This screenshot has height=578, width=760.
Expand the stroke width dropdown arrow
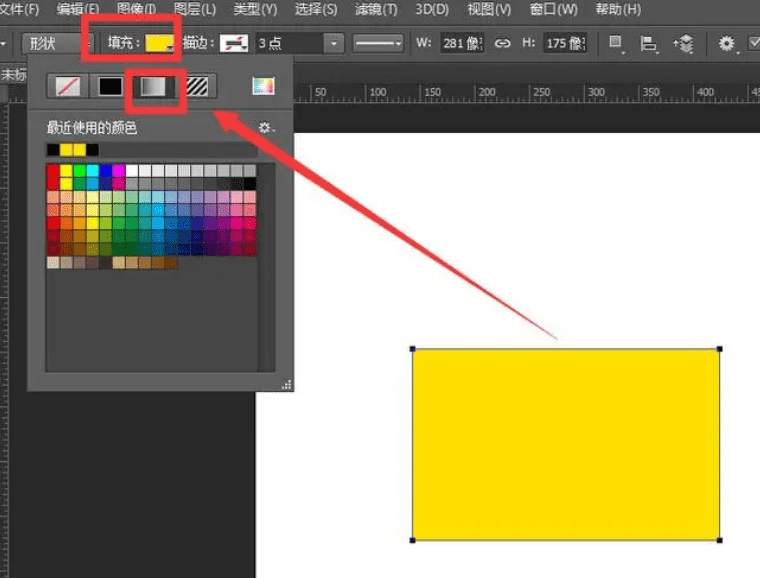334,44
